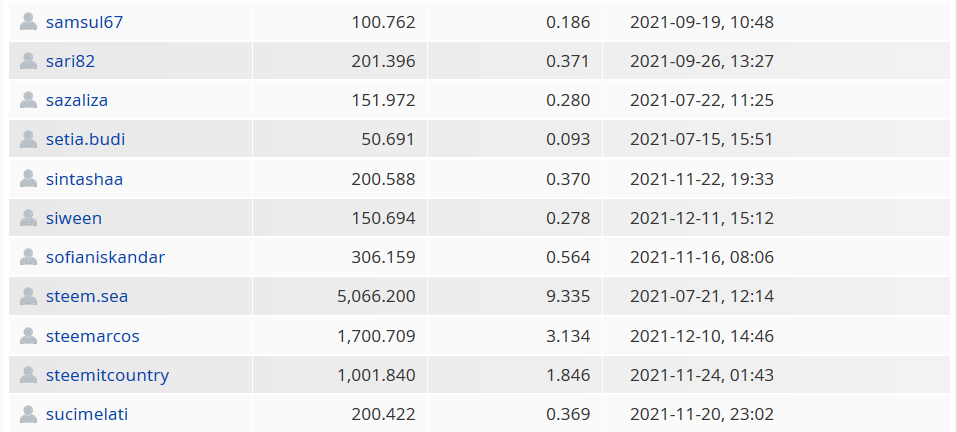This screenshot has height=432, width=957.
Task: Visit the steem.sea account link
Action: pyautogui.click(x=87, y=297)
